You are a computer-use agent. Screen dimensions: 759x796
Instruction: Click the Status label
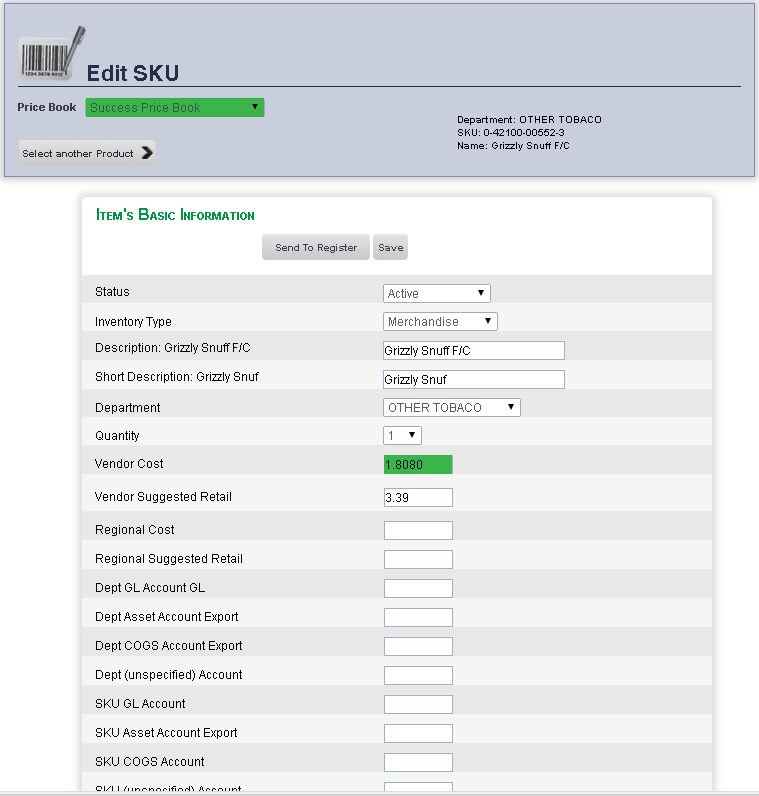click(x=112, y=292)
